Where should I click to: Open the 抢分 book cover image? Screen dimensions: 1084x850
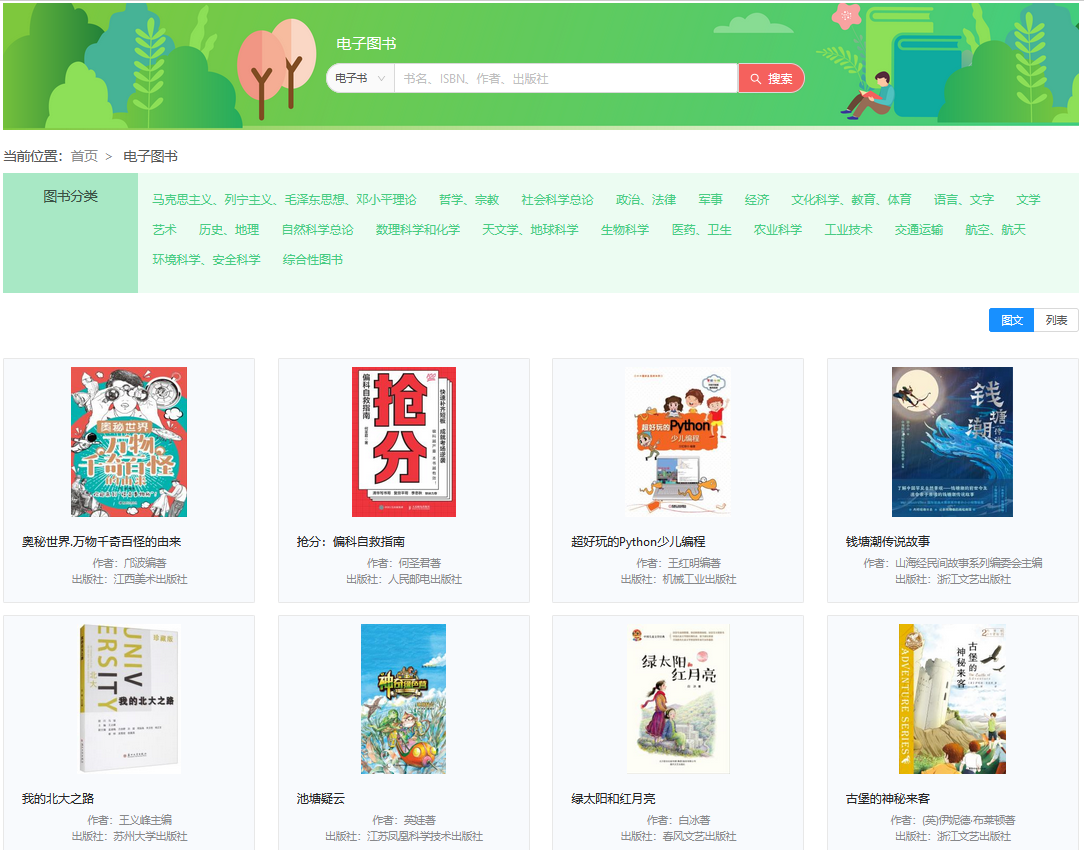click(404, 442)
